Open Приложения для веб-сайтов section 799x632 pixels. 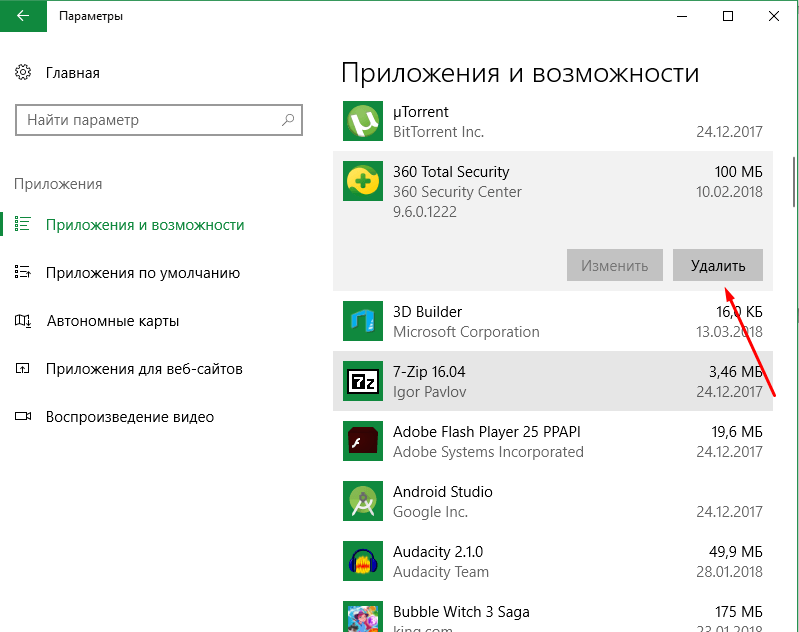[144, 368]
